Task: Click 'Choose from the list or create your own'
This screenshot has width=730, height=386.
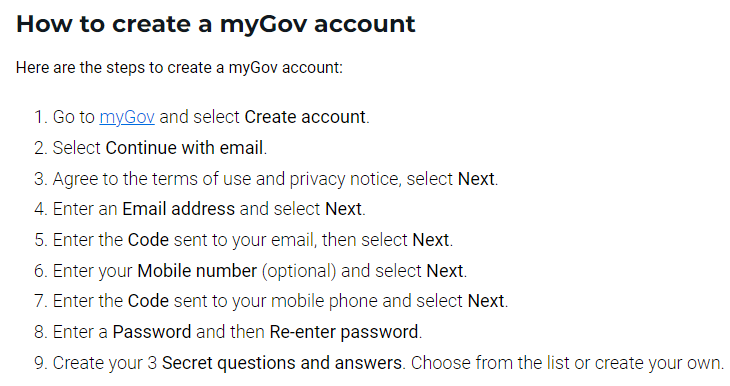Action: pos(567,363)
